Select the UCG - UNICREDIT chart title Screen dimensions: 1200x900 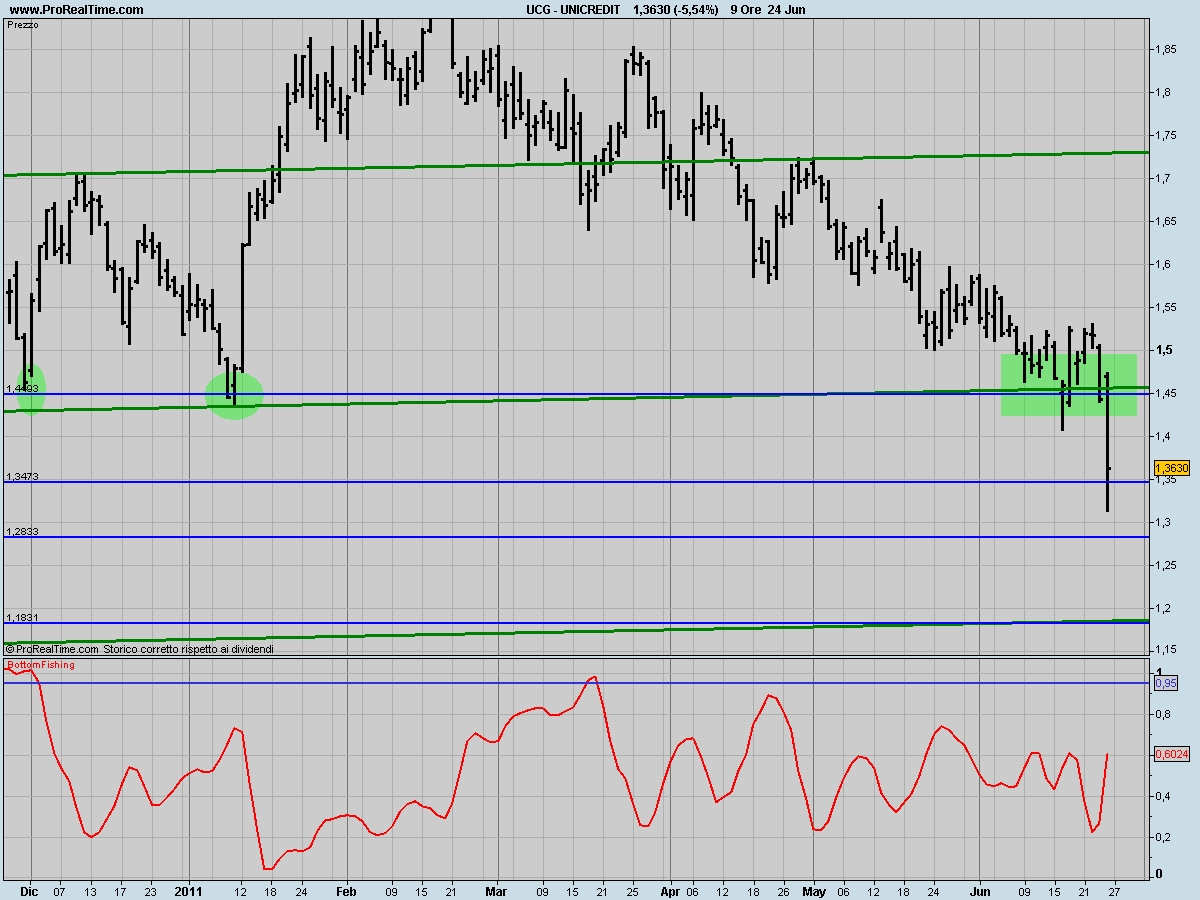(x=566, y=9)
